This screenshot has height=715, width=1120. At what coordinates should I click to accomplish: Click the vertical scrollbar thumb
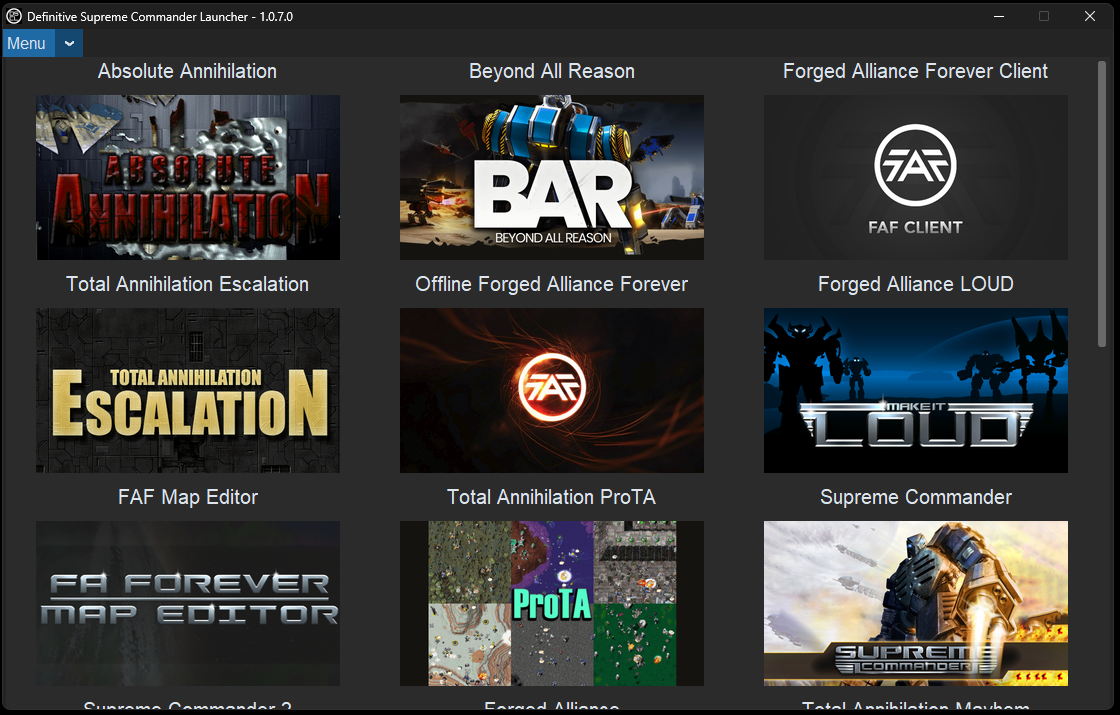pos(1101,204)
